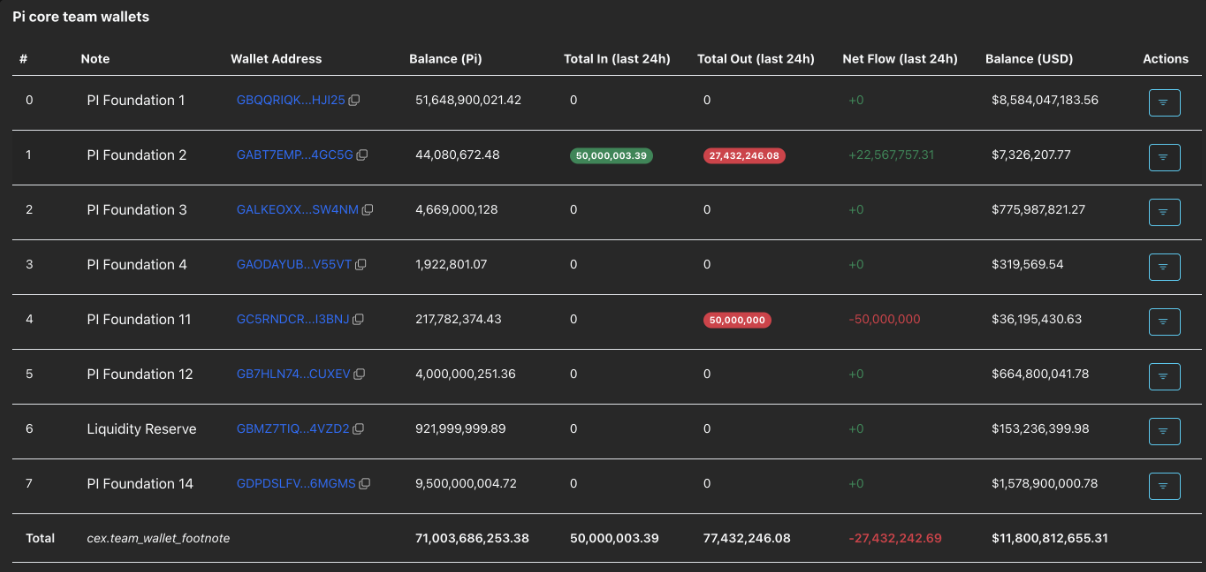Image resolution: width=1206 pixels, height=572 pixels.
Task: Copy PI Foundation 12 address icon
Action: pyautogui.click(x=359, y=374)
